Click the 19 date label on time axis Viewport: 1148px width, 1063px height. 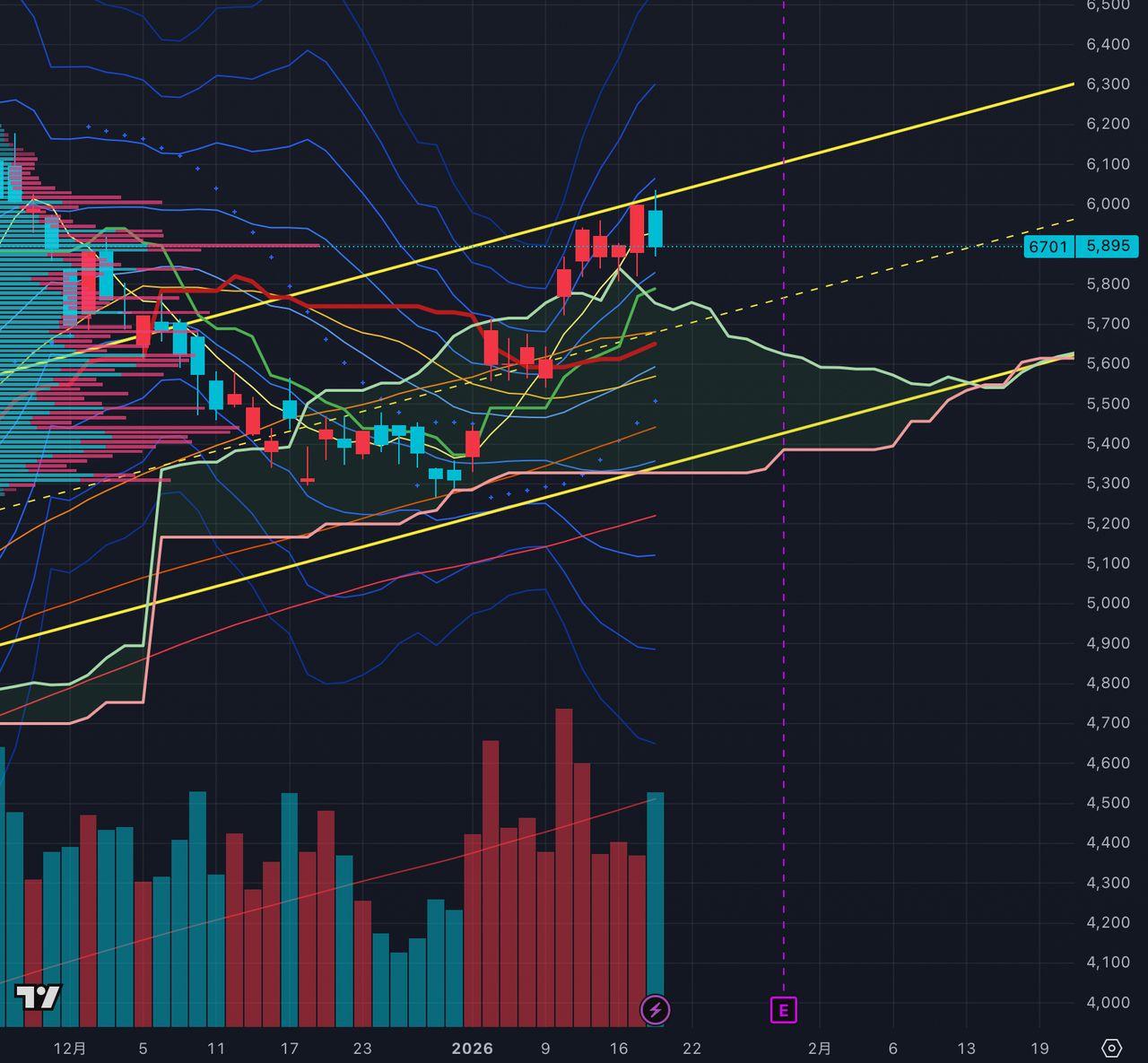coord(1039,1048)
